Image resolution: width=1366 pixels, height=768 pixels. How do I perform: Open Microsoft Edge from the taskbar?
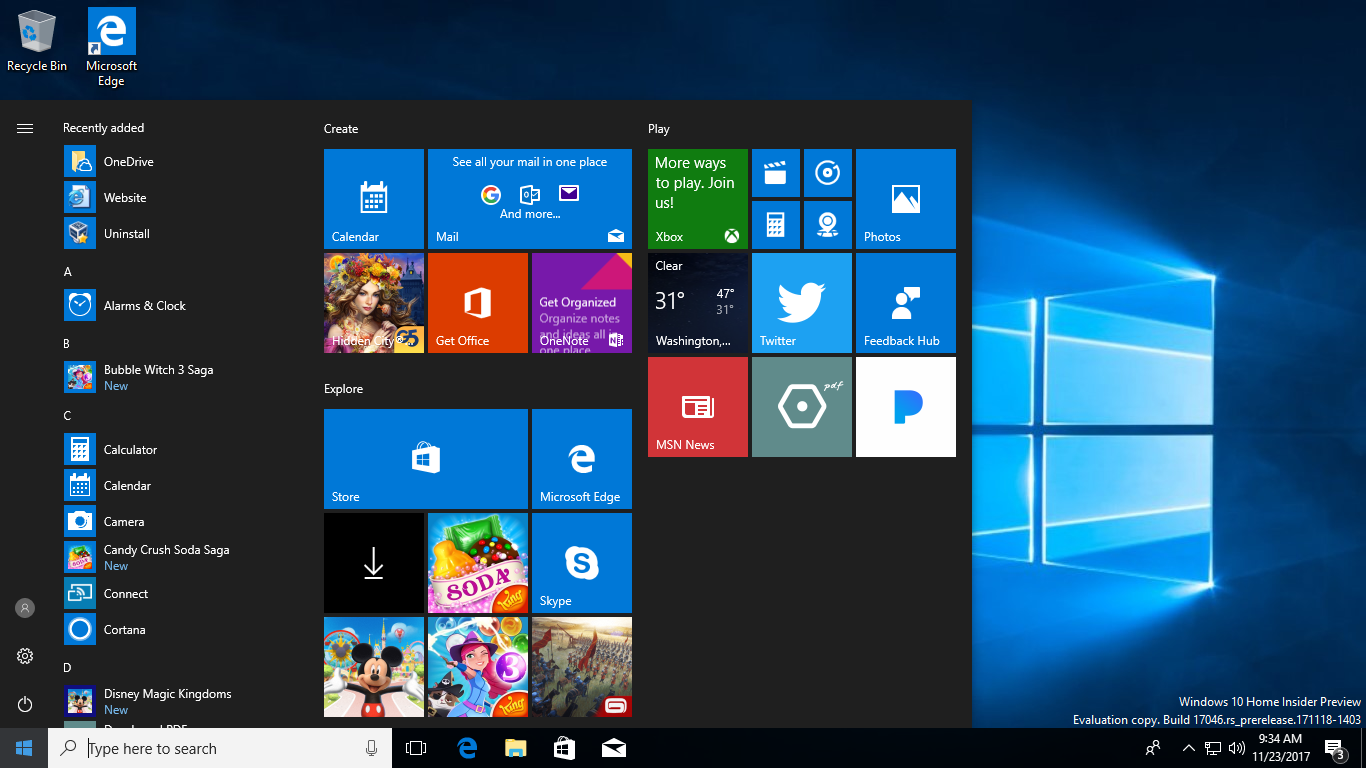coord(467,748)
